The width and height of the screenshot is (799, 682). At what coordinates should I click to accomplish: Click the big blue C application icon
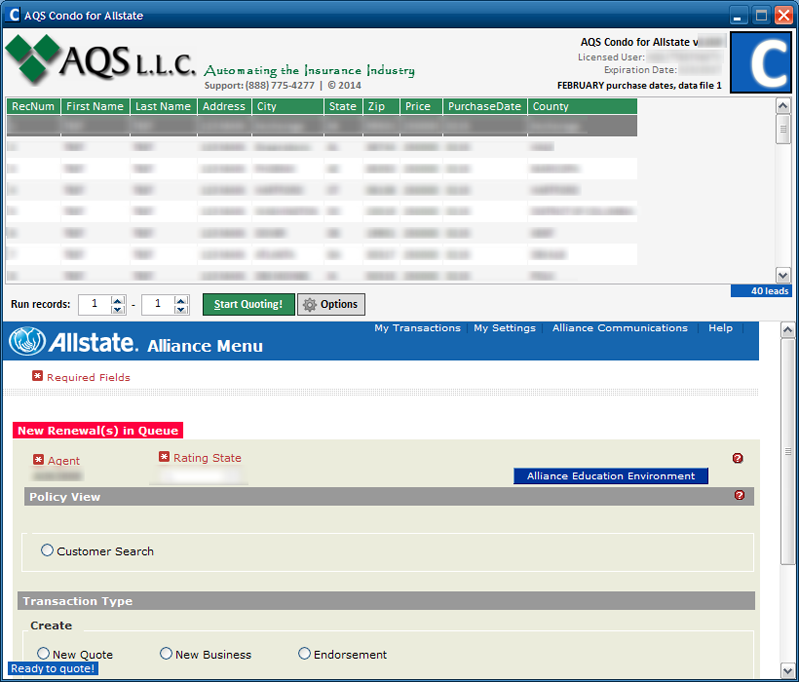click(x=761, y=63)
